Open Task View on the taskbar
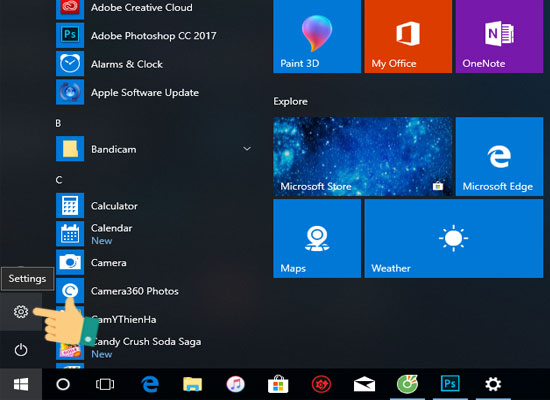This screenshot has height=400, width=550. coord(105,384)
